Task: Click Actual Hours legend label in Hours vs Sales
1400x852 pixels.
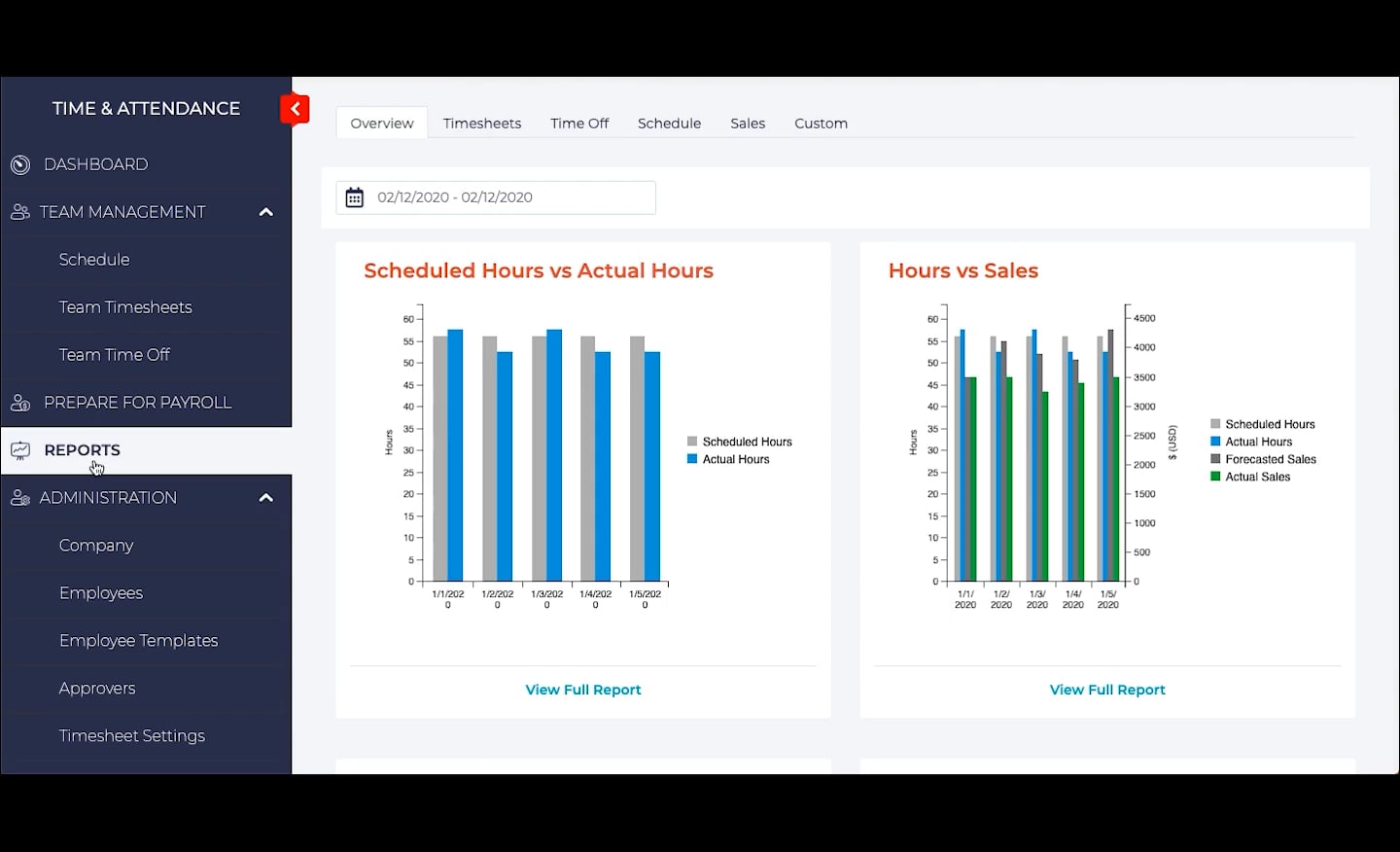Action: 1258,442
